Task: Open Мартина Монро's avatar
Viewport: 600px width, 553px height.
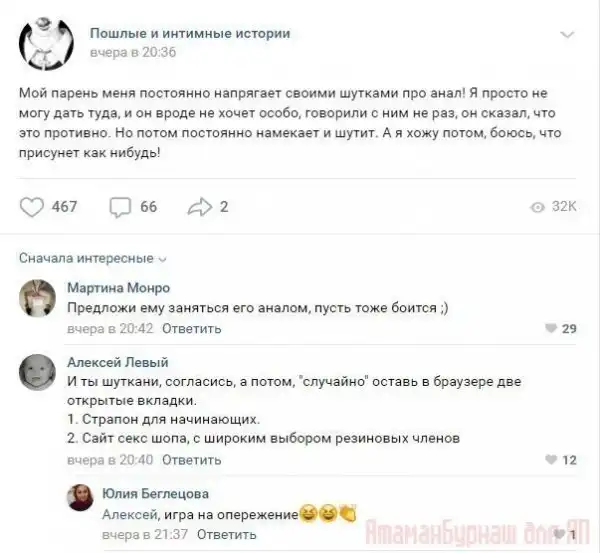Action: (x=38, y=298)
